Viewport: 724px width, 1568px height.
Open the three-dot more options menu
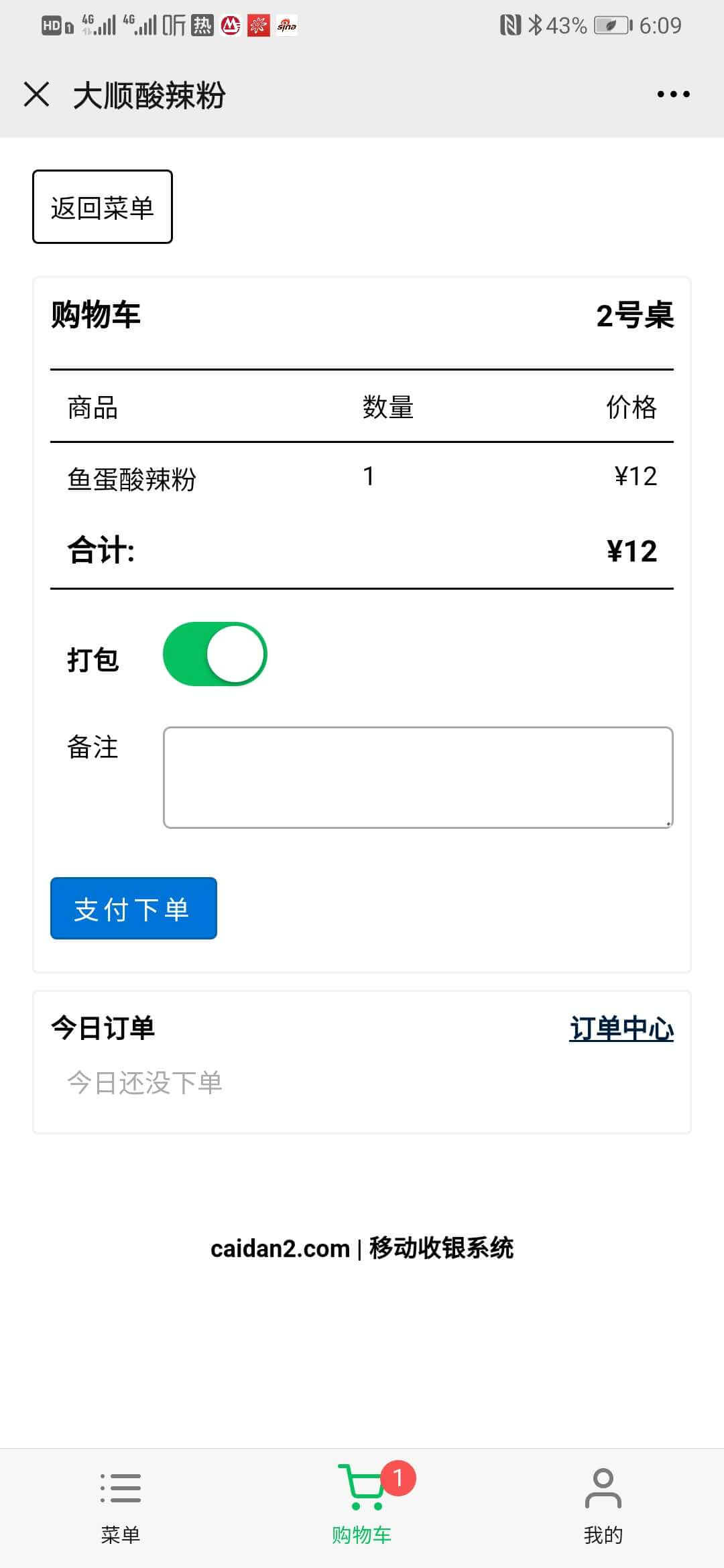tap(673, 94)
